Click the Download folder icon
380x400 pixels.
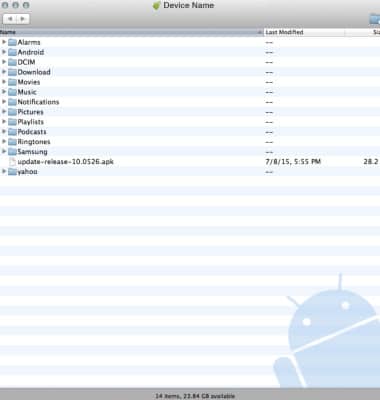click(12, 72)
